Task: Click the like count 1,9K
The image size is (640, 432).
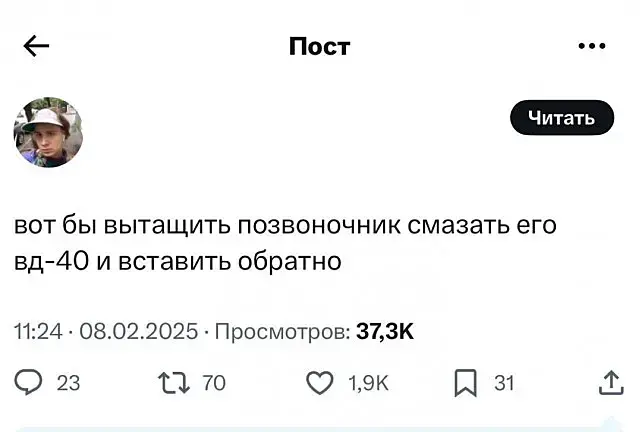Action: (x=366, y=381)
